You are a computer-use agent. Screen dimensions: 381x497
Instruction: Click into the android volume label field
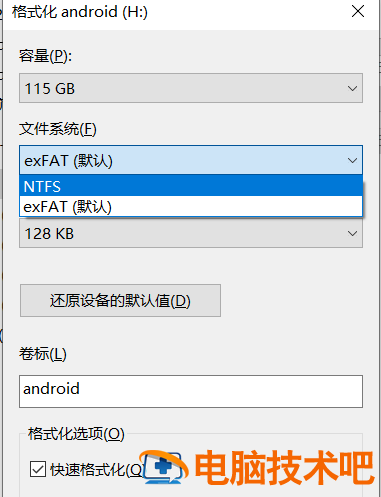coord(191,391)
